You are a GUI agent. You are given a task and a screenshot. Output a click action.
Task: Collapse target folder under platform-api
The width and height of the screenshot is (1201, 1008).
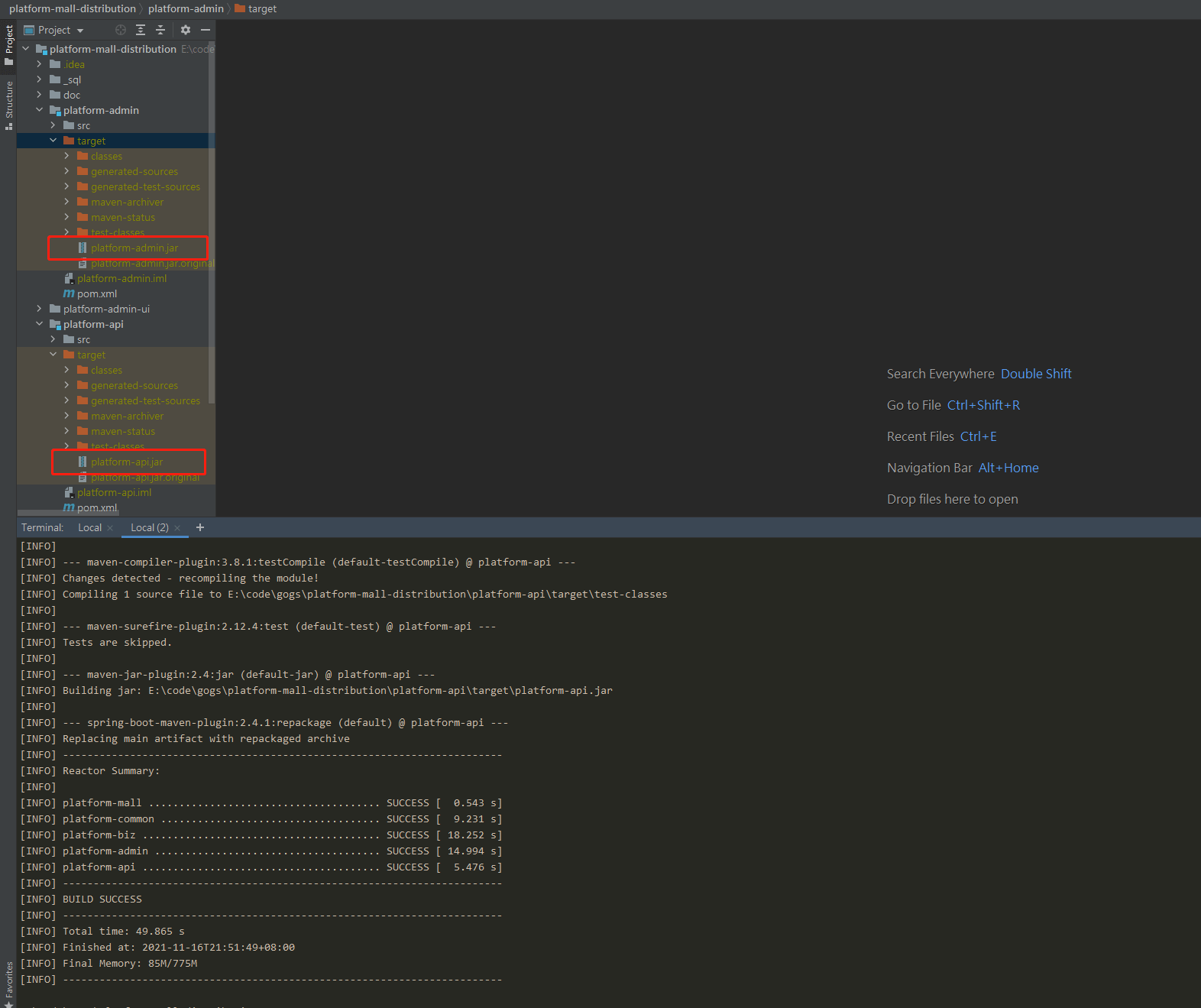(x=53, y=355)
